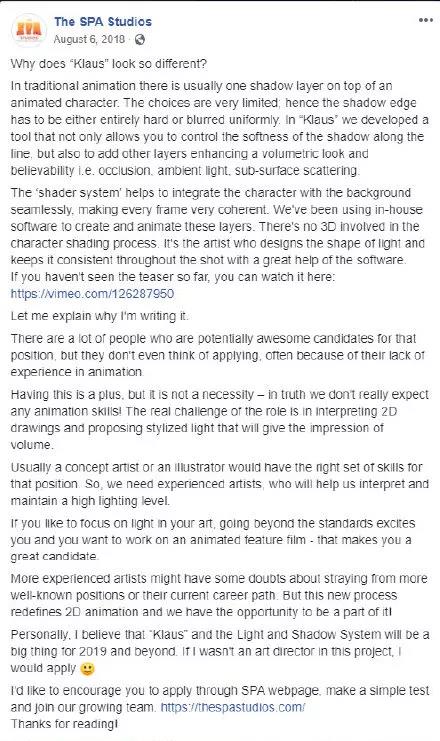Click the 'More experienced artists' paragraph

pos(219,595)
